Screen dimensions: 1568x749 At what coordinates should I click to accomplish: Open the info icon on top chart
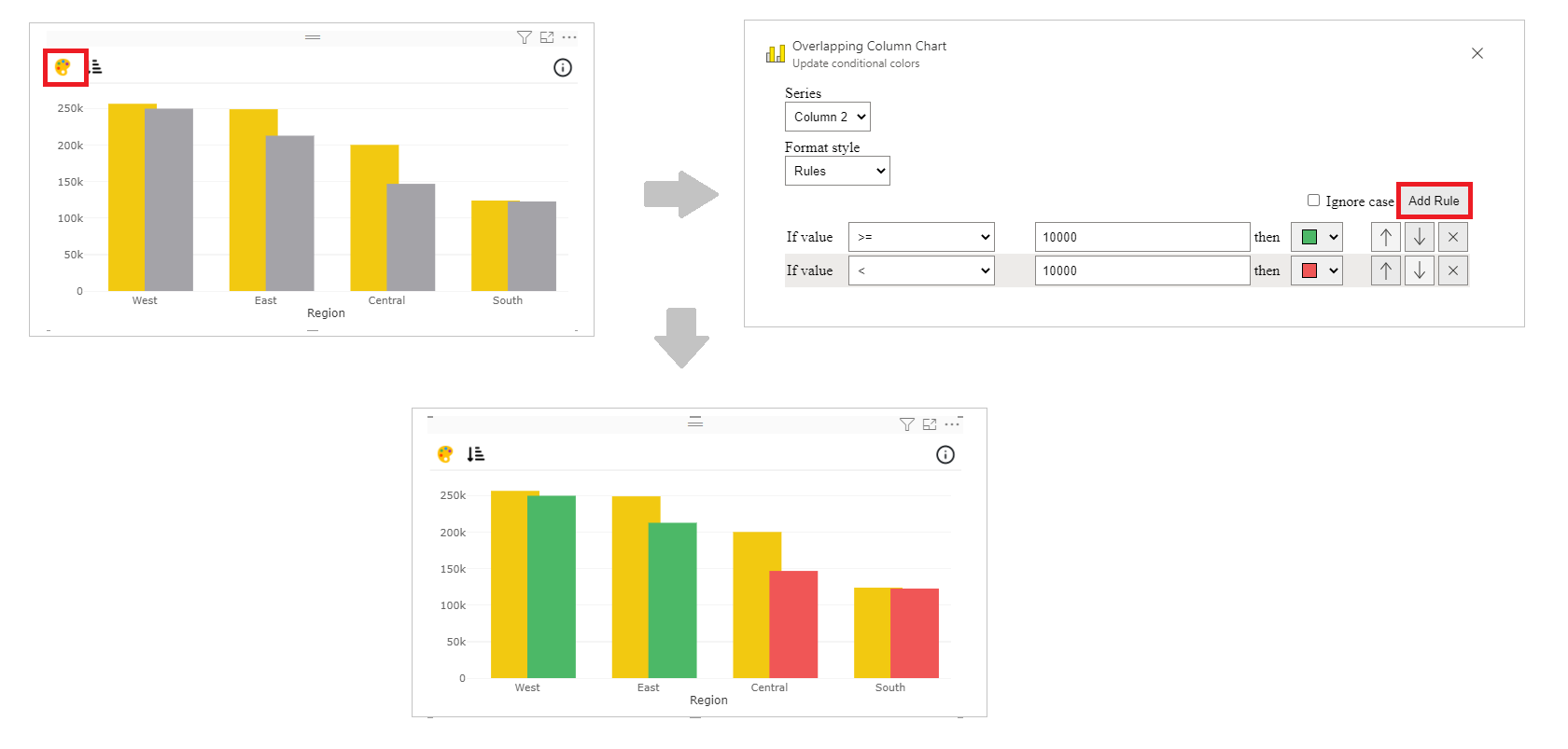click(562, 67)
